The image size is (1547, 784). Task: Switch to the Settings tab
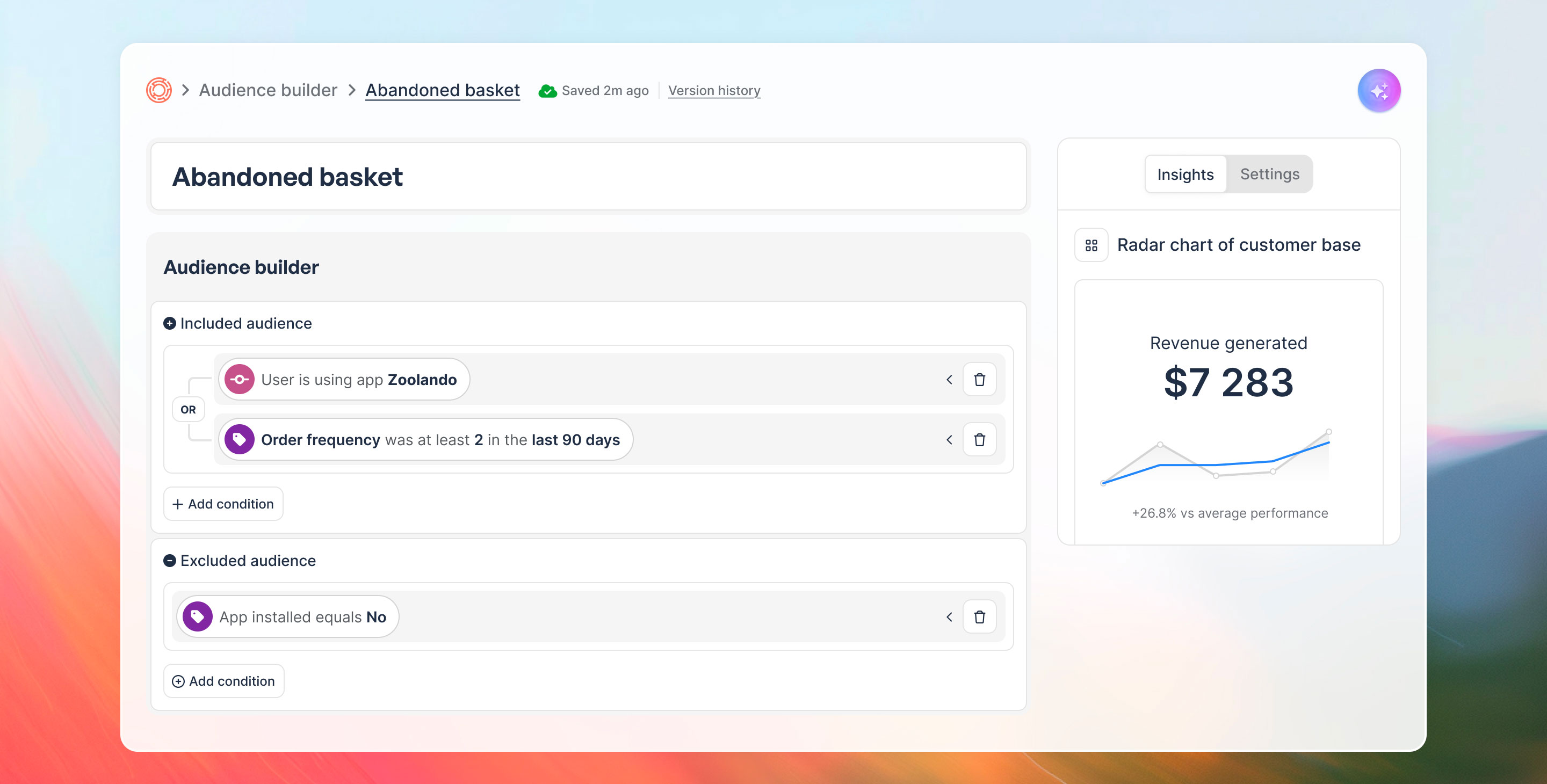click(1269, 174)
